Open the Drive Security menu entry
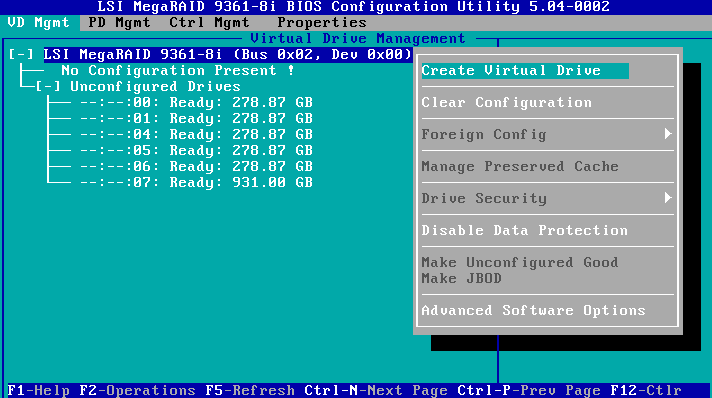The width and height of the screenshot is (712, 398). tap(484, 199)
